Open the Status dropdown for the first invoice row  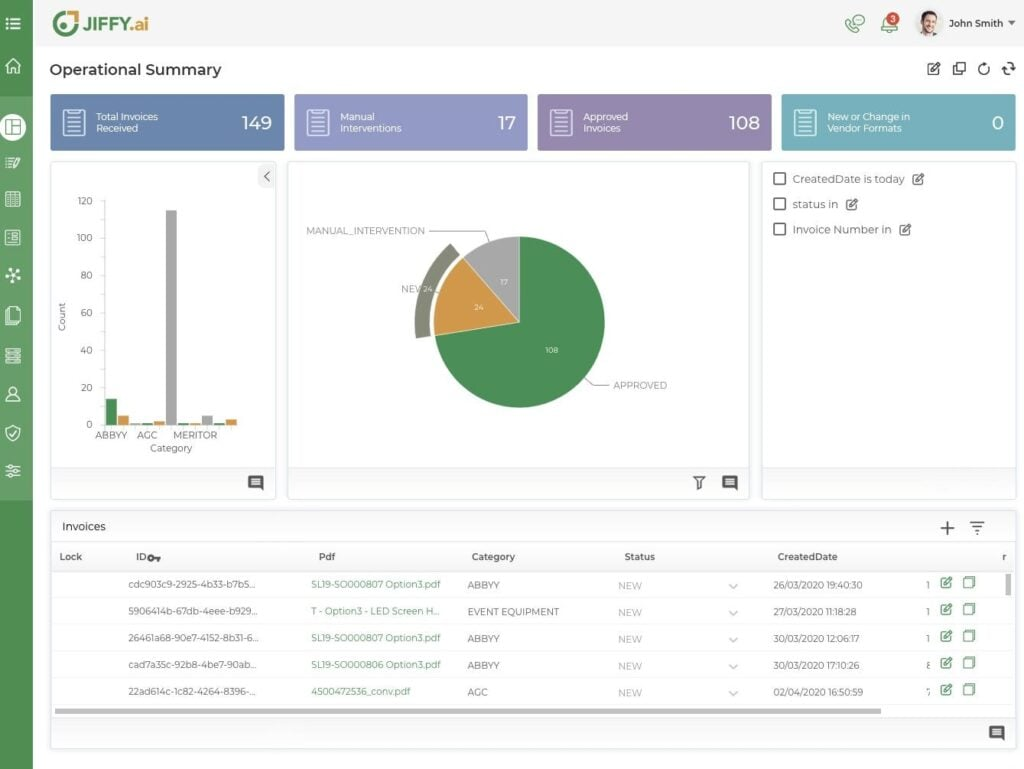coord(734,585)
